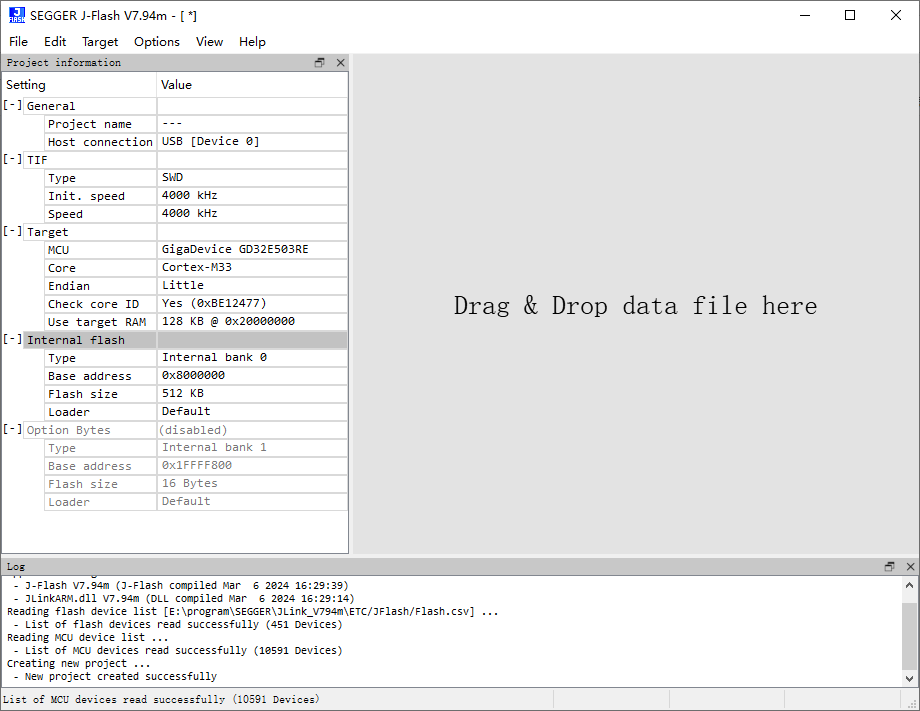Click the J-Flash application icon in title bar
Image resolution: width=920 pixels, height=711 pixels.
coord(17,15)
